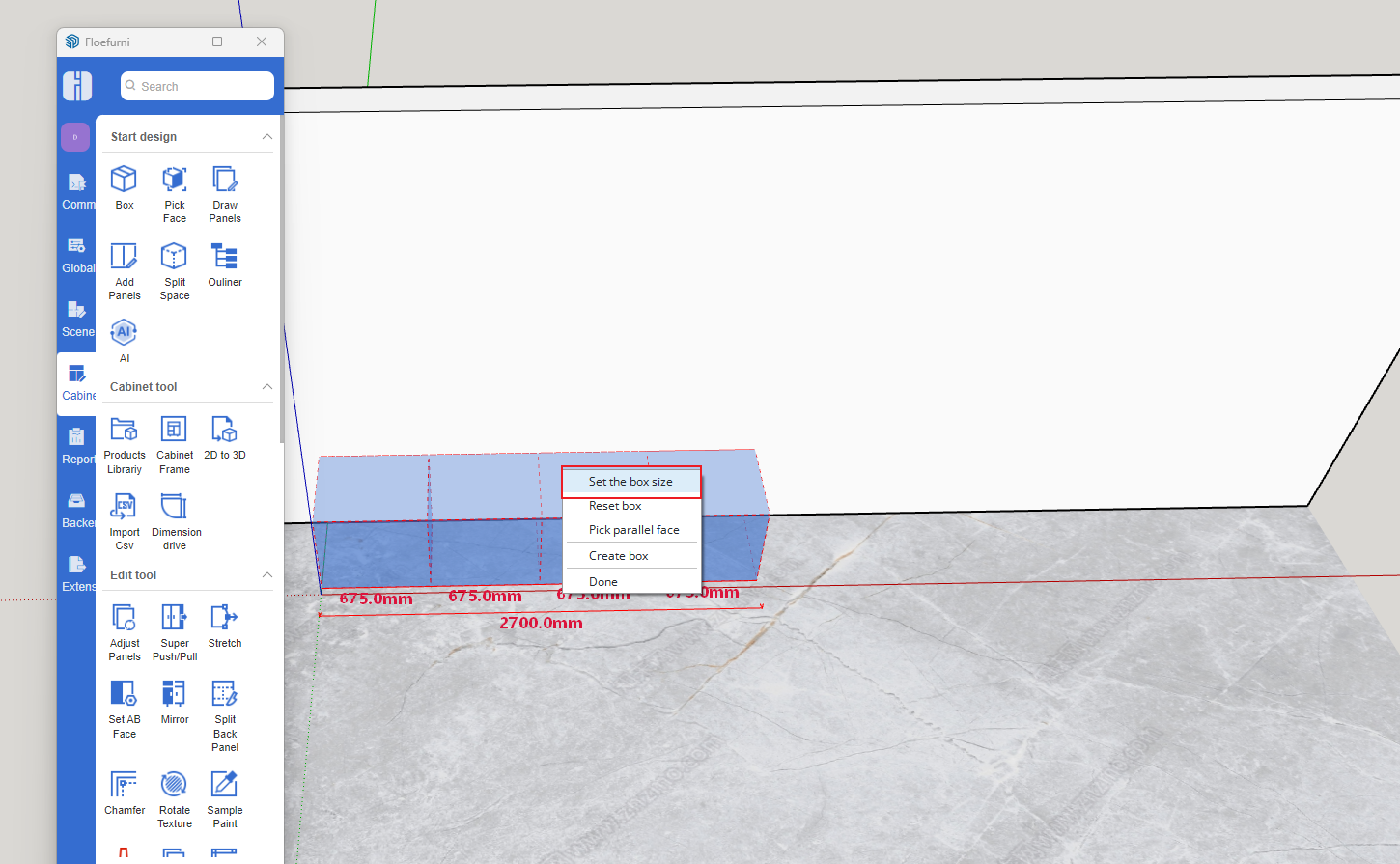
Task: Click the Pick Face tool
Action: pos(174,180)
